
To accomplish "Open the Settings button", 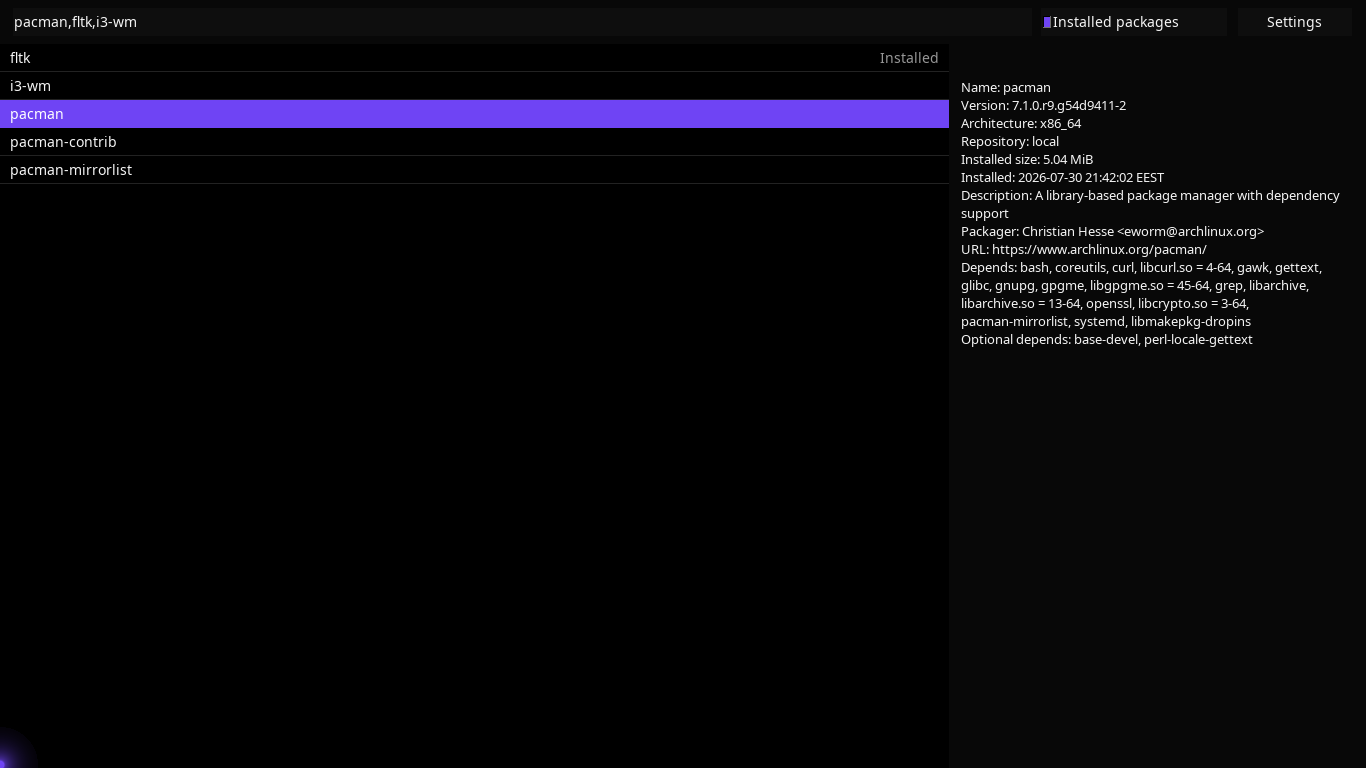I will 1294,22.
